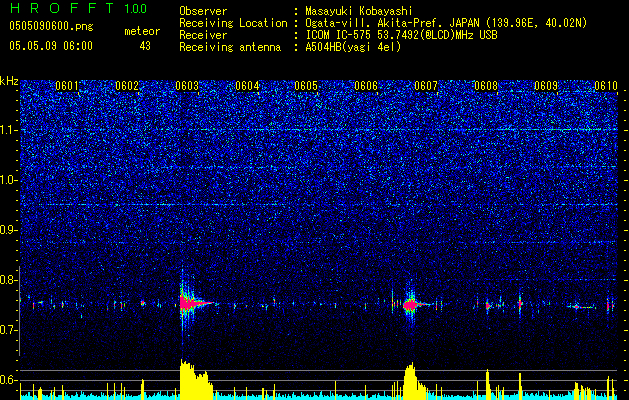Click the meteor count value 43
629x400 pixels.
tap(145, 46)
